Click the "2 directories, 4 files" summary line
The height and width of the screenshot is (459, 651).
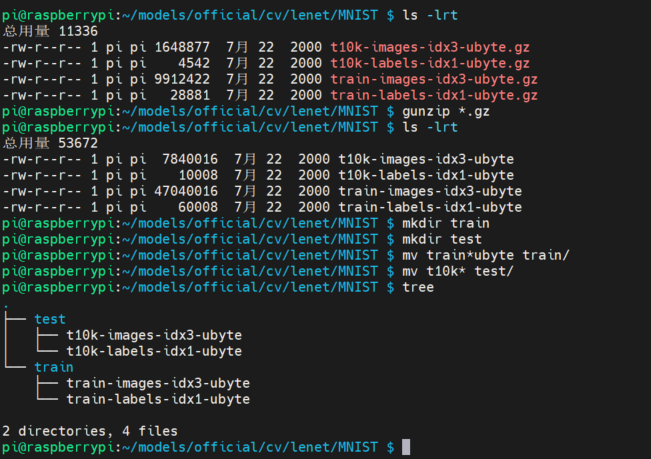[x=90, y=431]
